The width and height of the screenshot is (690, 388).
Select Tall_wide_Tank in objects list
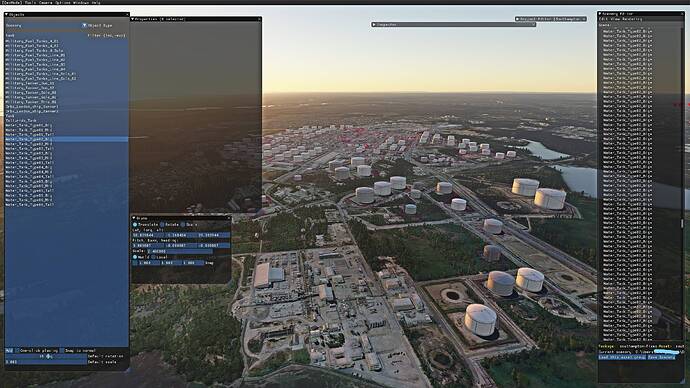[21, 121]
